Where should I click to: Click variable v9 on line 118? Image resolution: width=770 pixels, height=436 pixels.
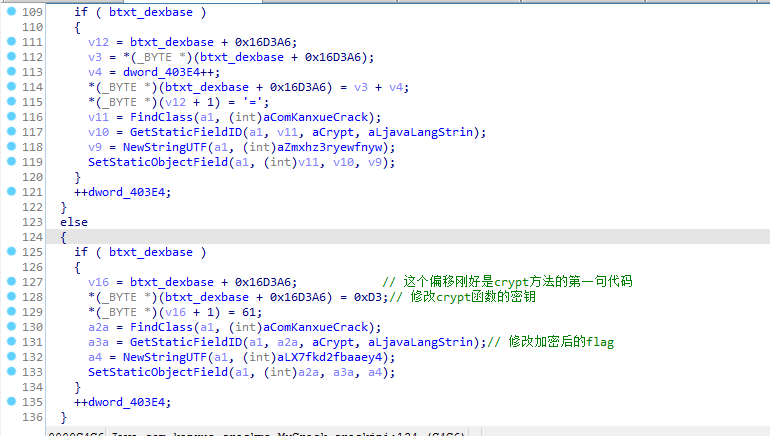click(95, 147)
